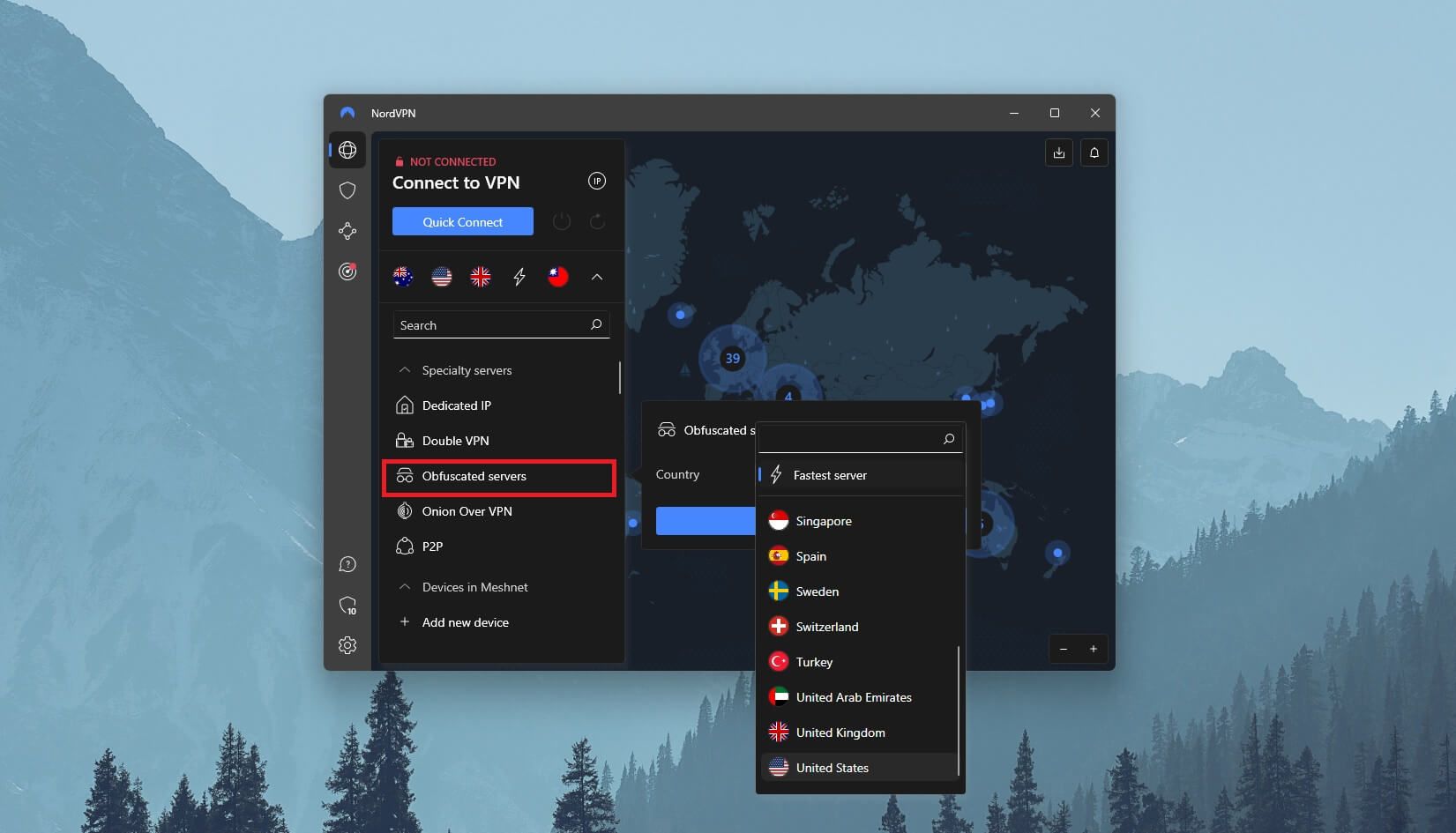Connect via United Kingdom flag shortcut
Screen dimensions: 1456x833
481,277
